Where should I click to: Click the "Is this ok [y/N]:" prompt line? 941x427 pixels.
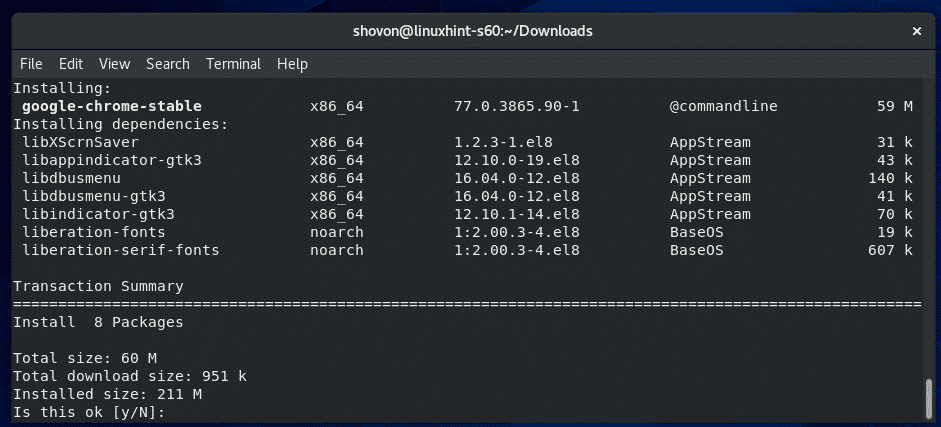click(x=89, y=412)
